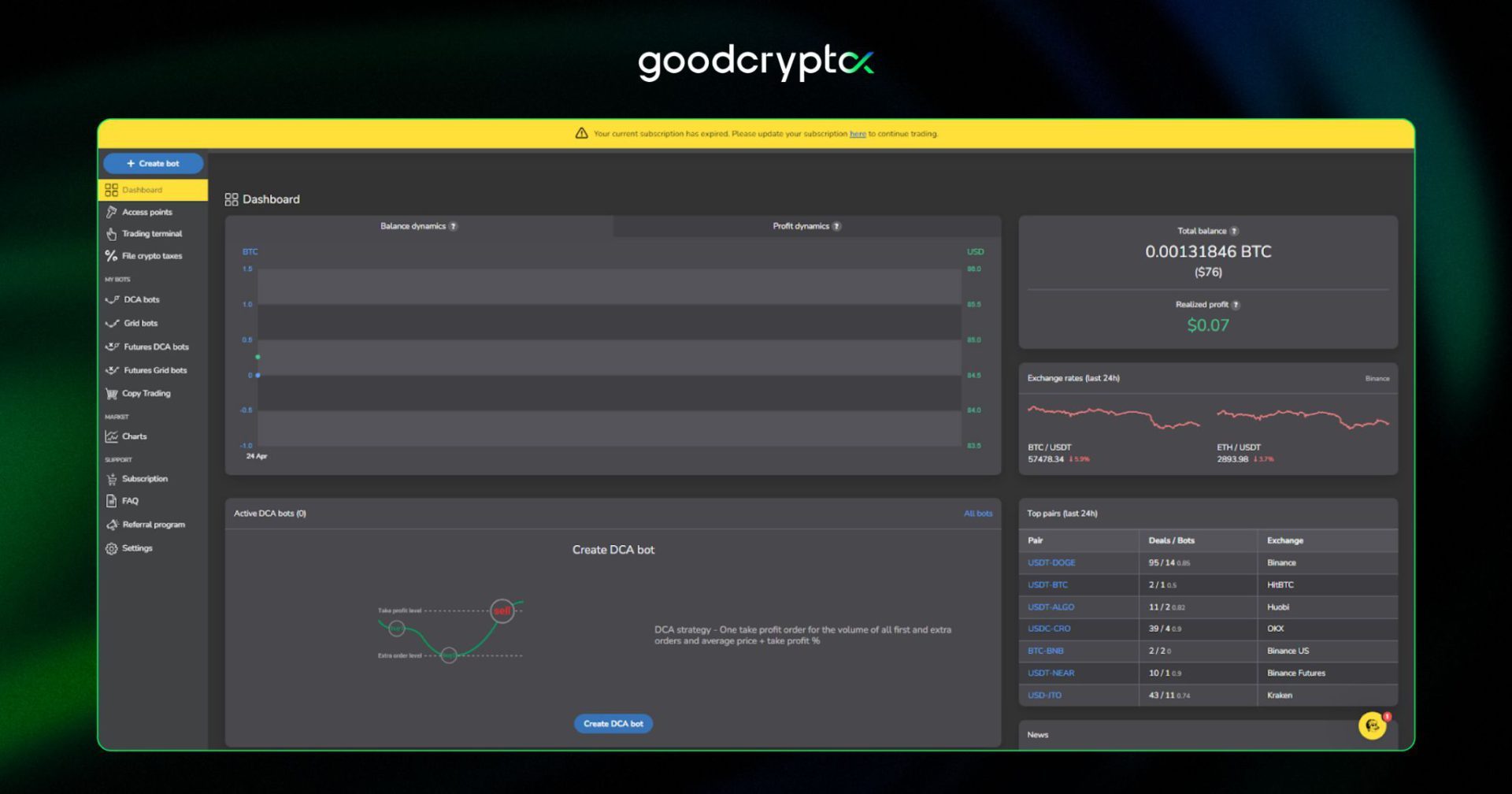Follow the 'here' subscription link

858,134
